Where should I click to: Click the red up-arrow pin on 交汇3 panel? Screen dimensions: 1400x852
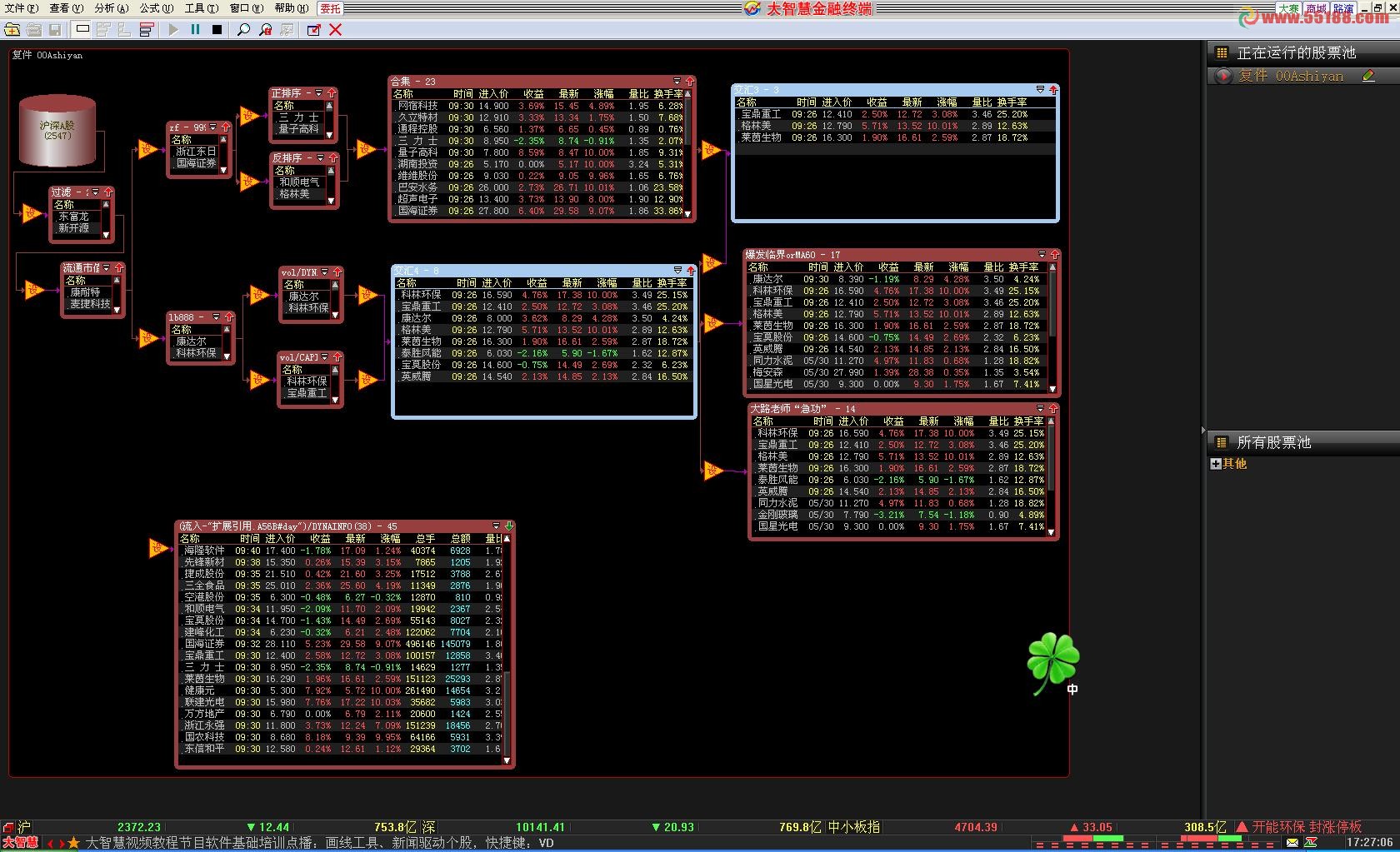tap(1052, 89)
